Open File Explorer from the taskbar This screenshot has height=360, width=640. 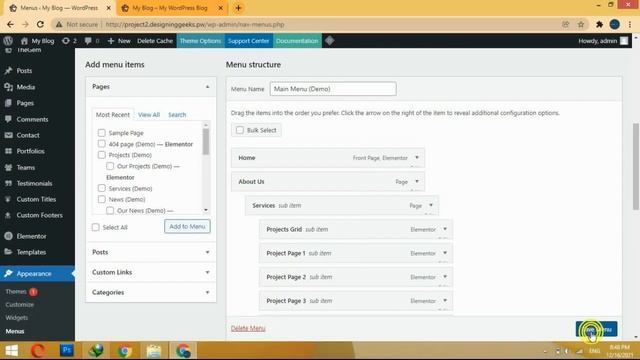click(153, 351)
